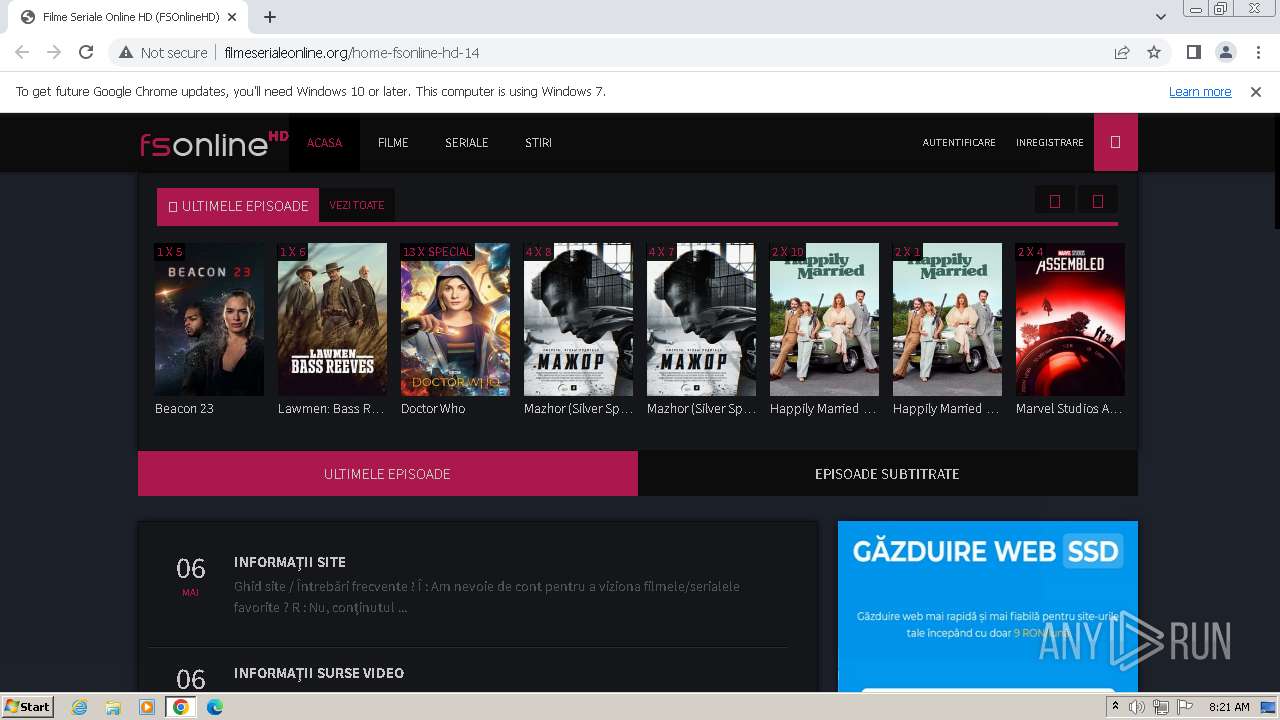Expand the tab search chevron
This screenshot has height=720, width=1280.
click(1160, 17)
